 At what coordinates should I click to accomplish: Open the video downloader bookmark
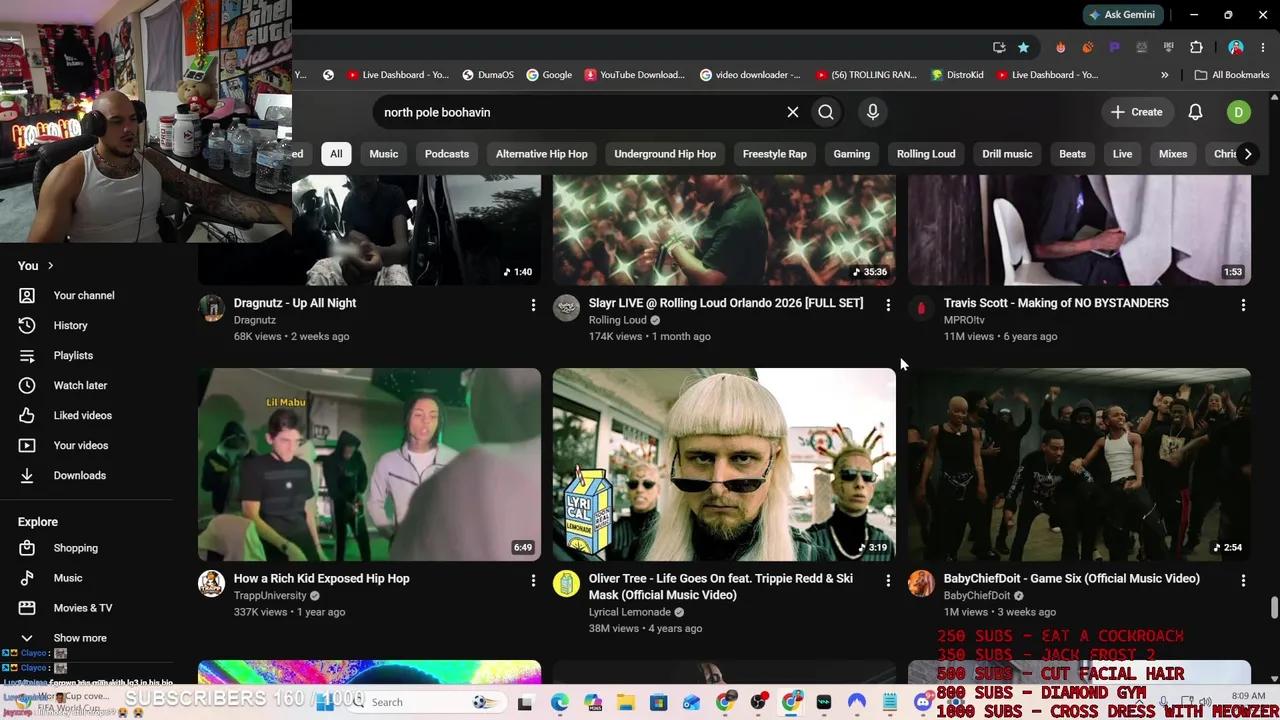pos(750,75)
